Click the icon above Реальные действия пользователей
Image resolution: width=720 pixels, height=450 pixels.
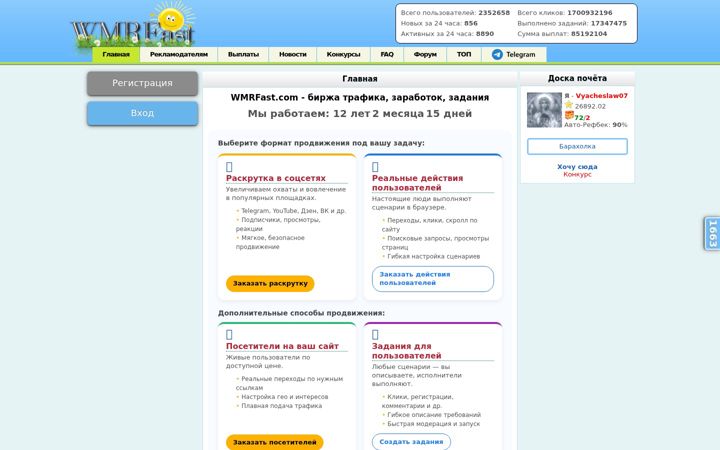pos(375,167)
